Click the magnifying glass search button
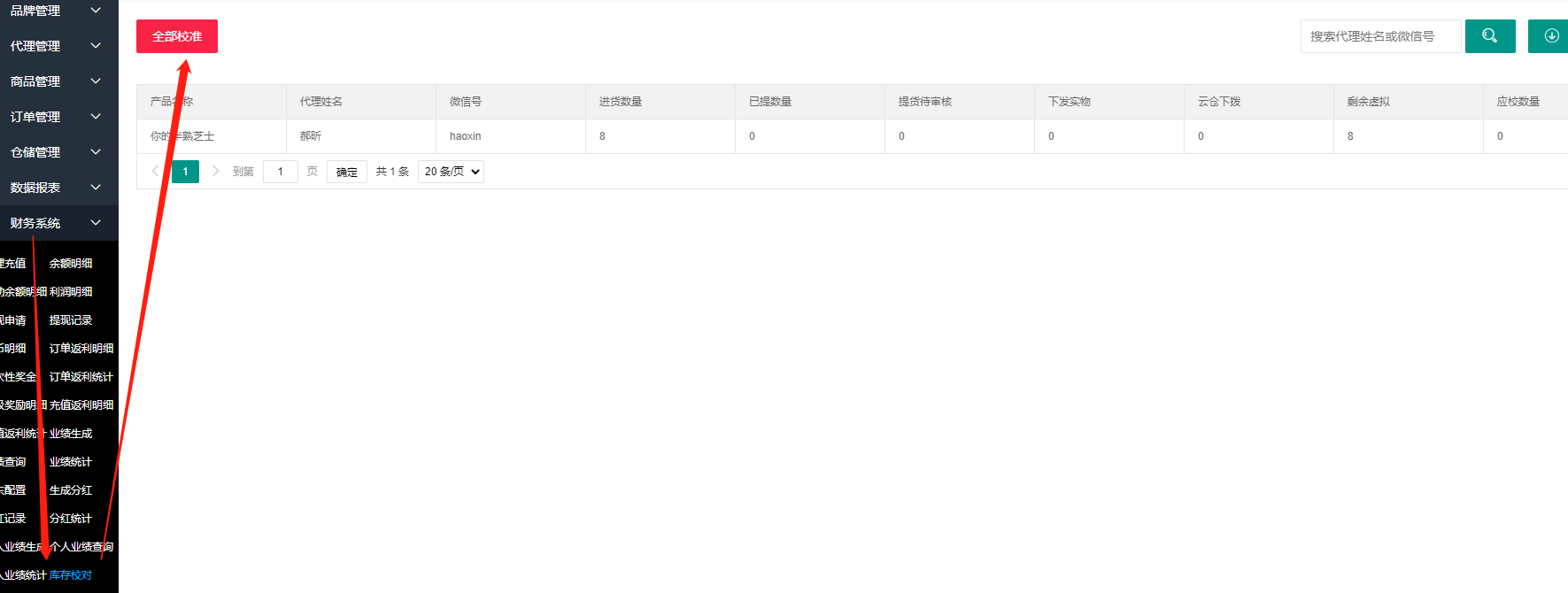 tap(1489, 36)
